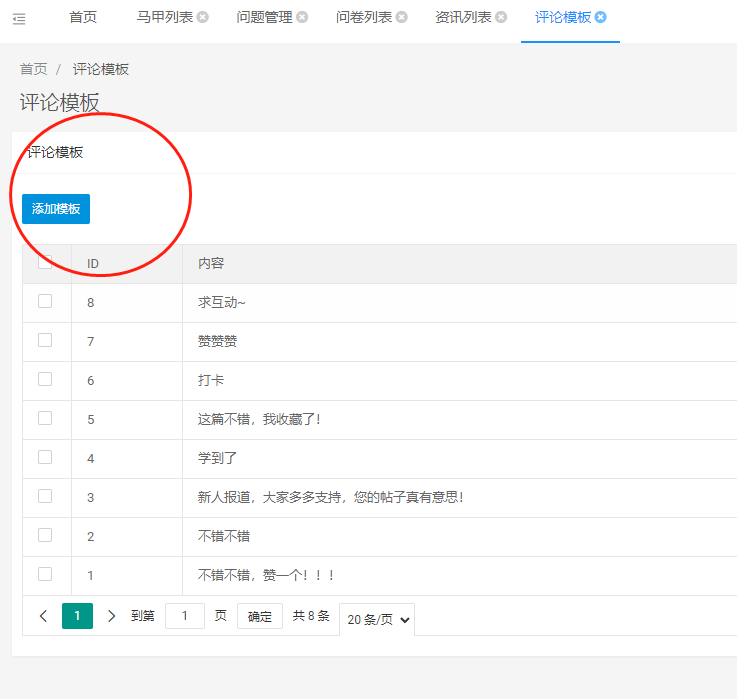Go to previous page arrow
This screenshot has width=737, height=699.
43,616
